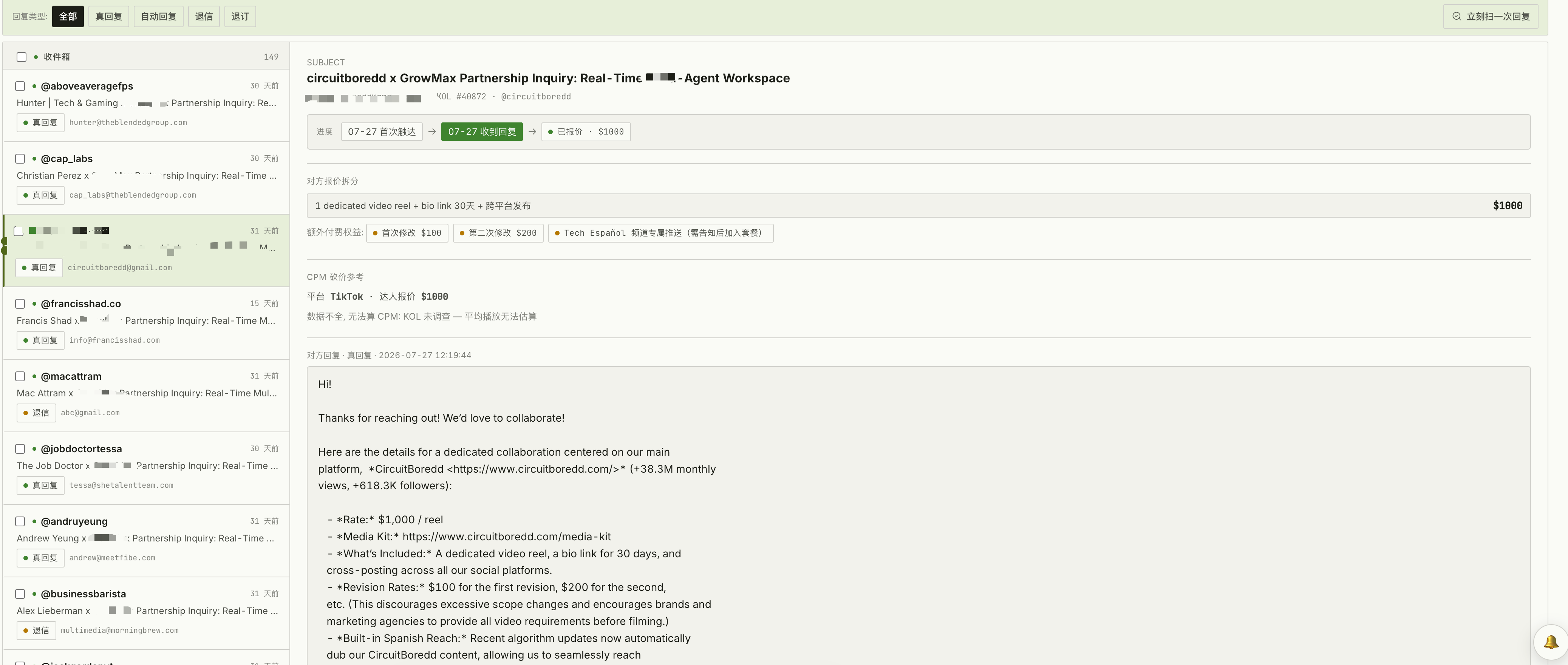This screenshot has height=665, width=1568.
Task: Click the andrew@meetfibe.com email address
Action: 112,558
